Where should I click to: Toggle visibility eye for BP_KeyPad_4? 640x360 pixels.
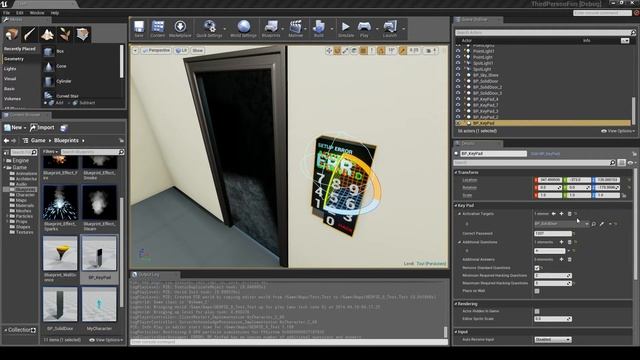(458, 99)
